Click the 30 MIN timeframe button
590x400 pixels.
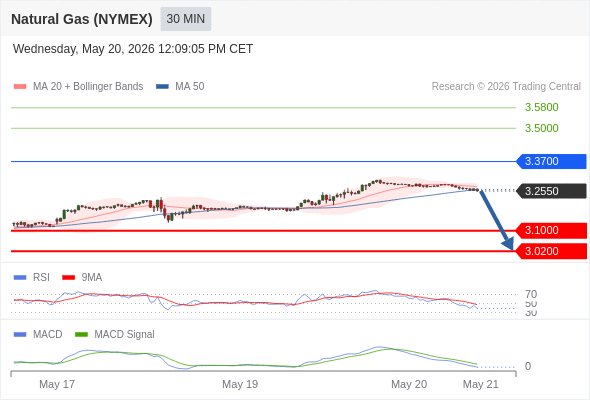[186, 19]
